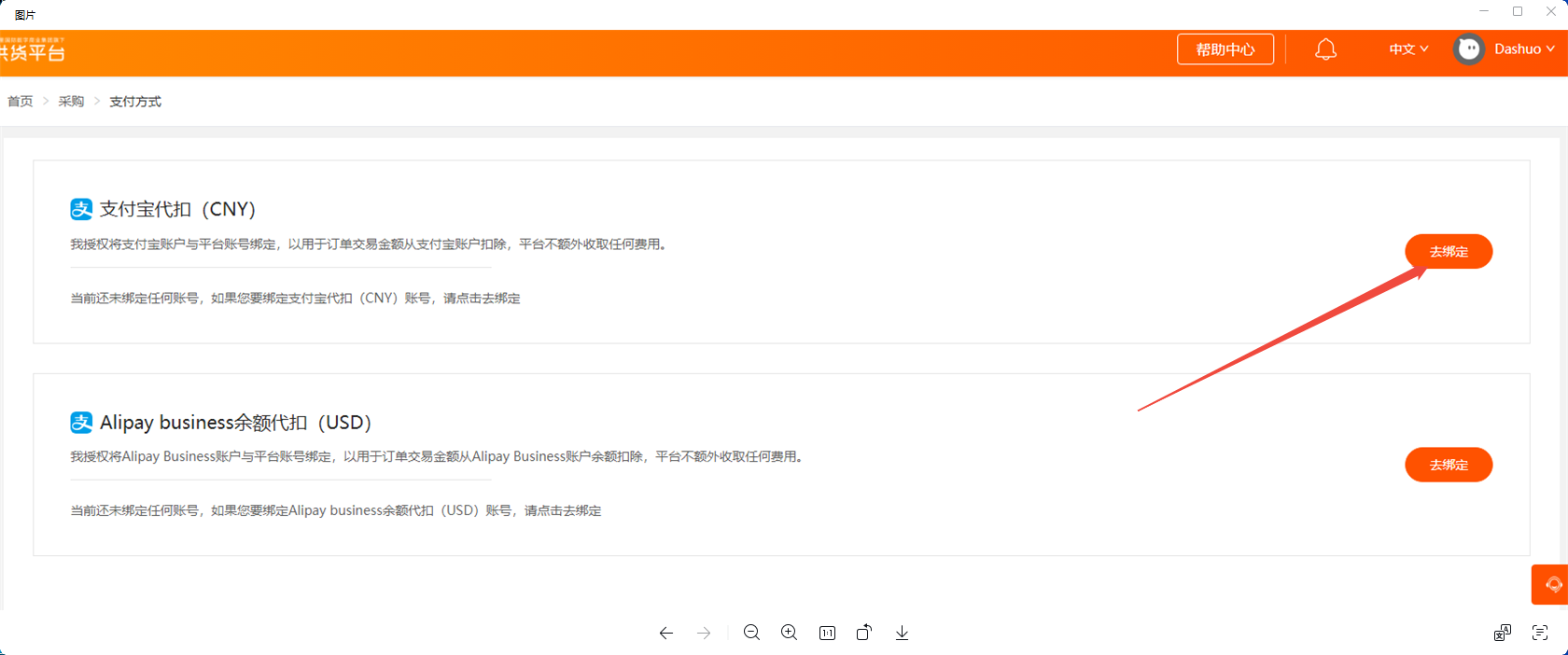The width and height of the screenshot is (1568, 655).
Task: Expand the 中文 language dropdown
Action: pos(1408,49)
